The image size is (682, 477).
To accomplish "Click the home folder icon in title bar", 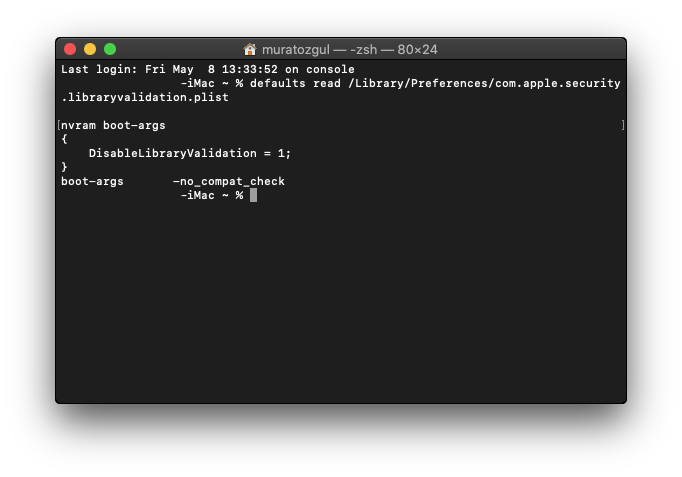I will [x=250, y=49].
